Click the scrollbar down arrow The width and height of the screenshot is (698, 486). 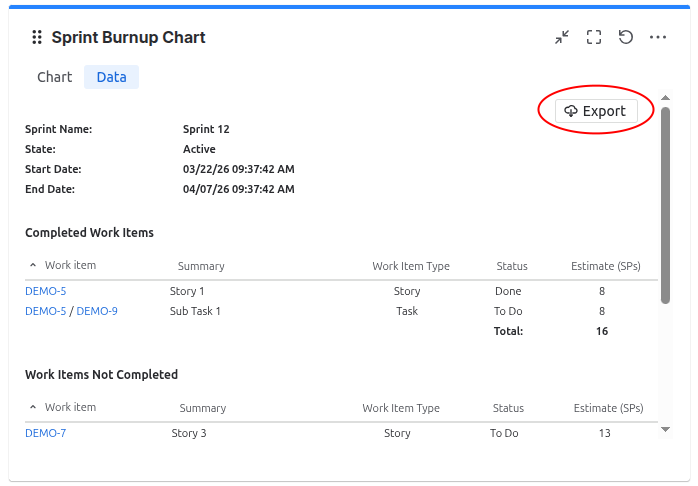click(x=666, y=429)
